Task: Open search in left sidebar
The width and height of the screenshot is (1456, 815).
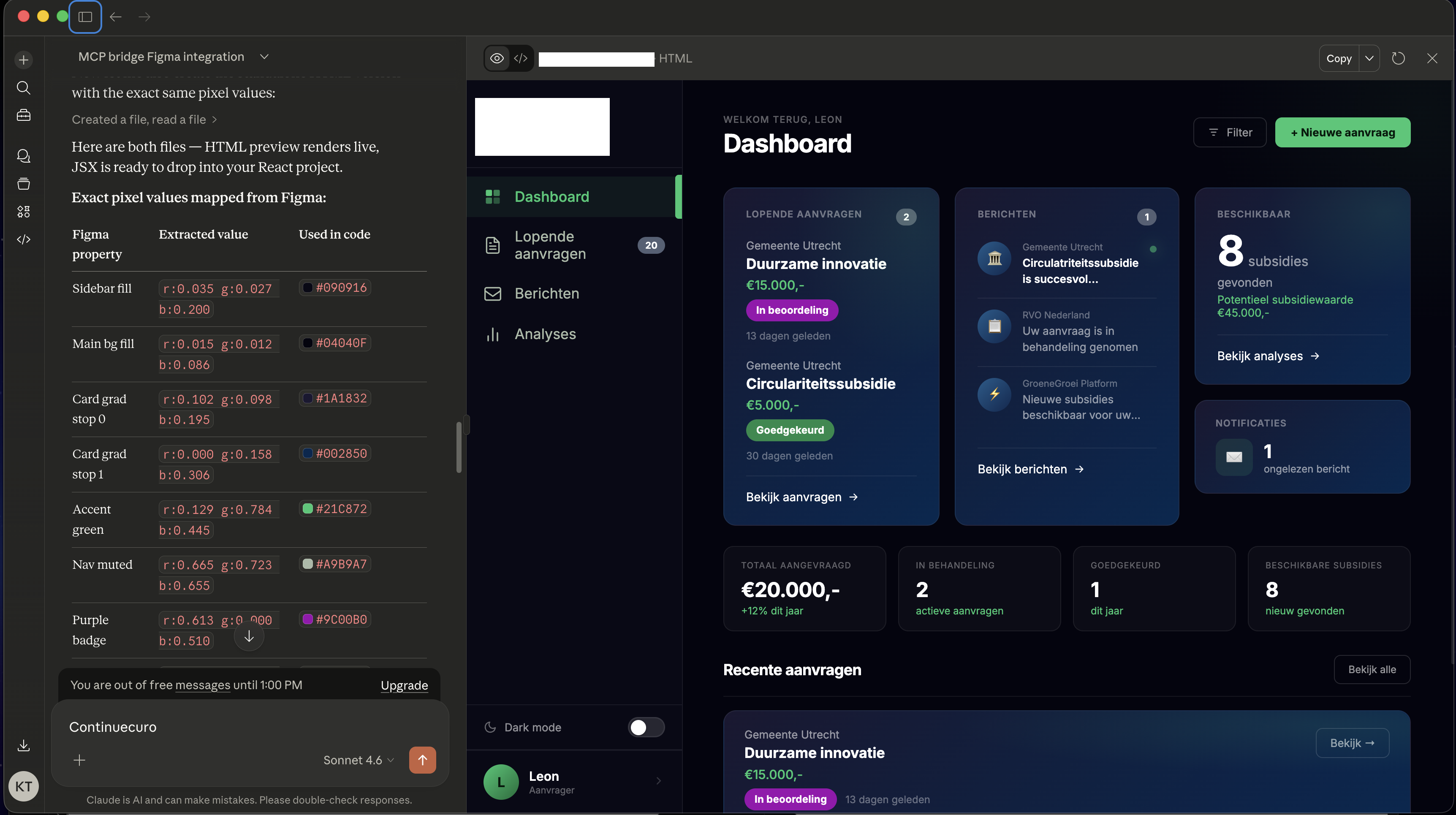Action: tap(23, 87)
